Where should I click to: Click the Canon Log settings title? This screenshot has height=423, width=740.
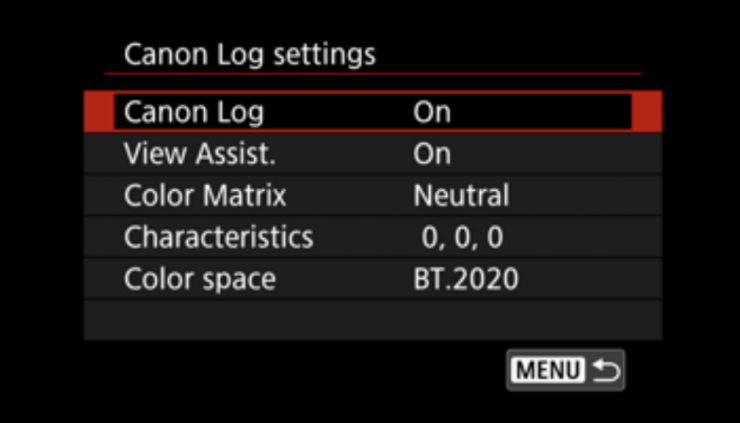(249, 54)
